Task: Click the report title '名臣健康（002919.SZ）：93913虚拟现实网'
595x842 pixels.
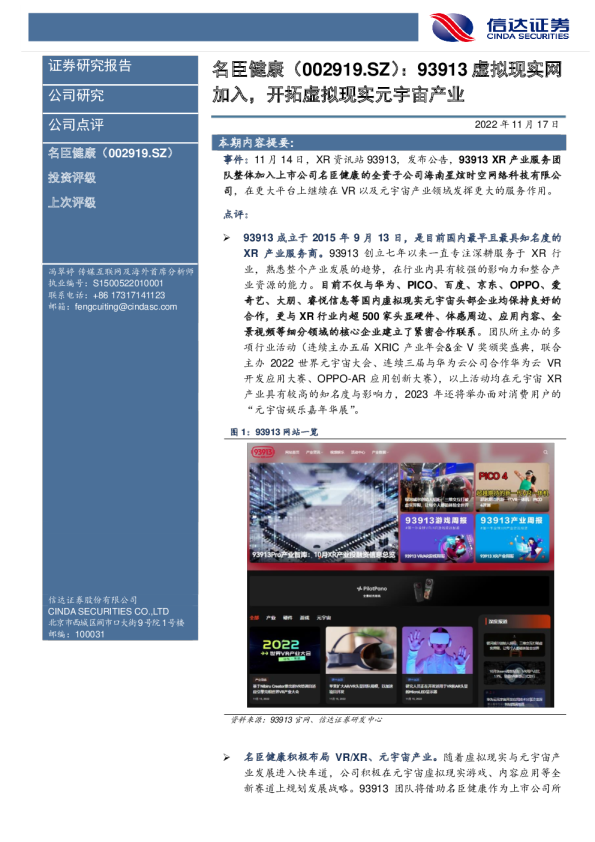Action: 387,70
